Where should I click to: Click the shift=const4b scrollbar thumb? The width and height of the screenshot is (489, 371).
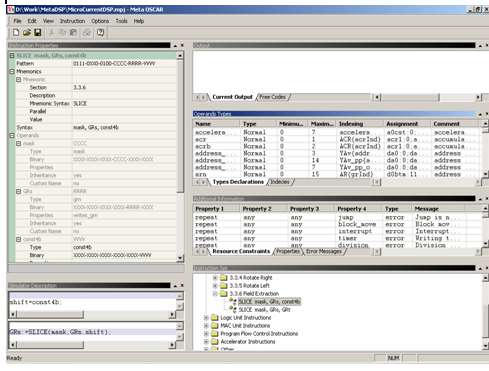click(50, 314)
